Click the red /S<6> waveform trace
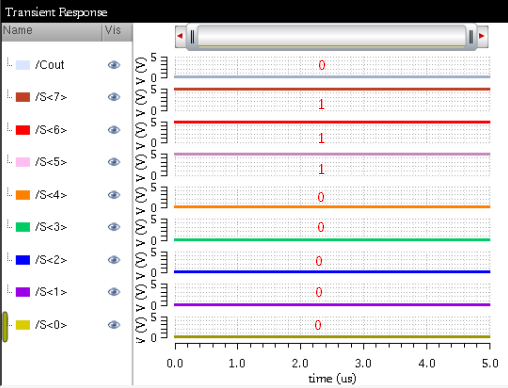This screenshot has height=388, width=508. coord(332,122)
